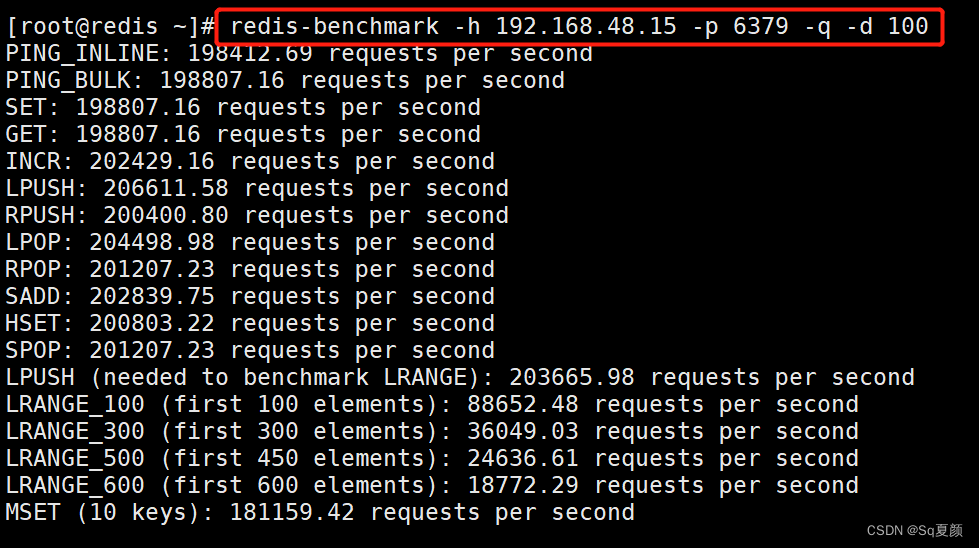
Task: Click the RPUSH 200400.80 result line
Action: (257, 215)
